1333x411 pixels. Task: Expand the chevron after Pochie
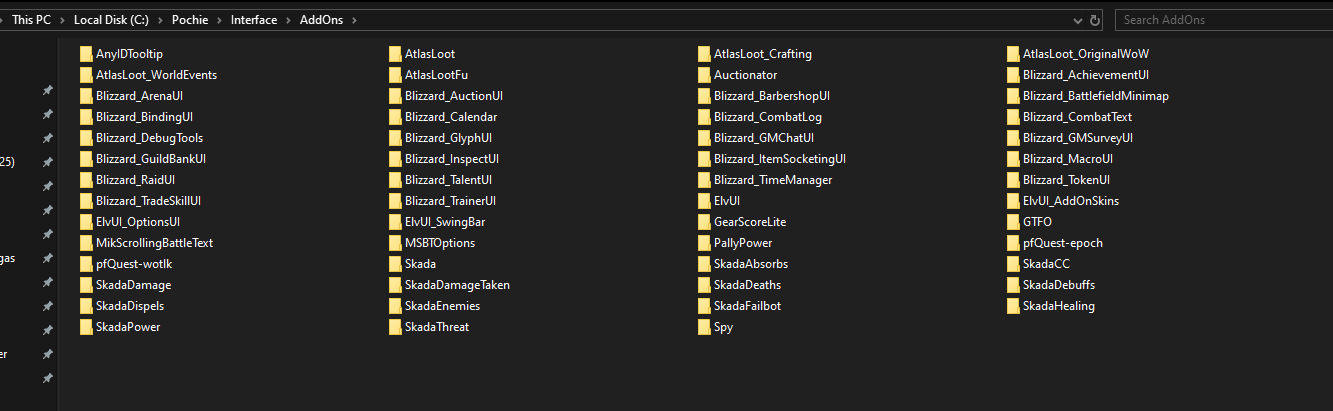[220, 20]
